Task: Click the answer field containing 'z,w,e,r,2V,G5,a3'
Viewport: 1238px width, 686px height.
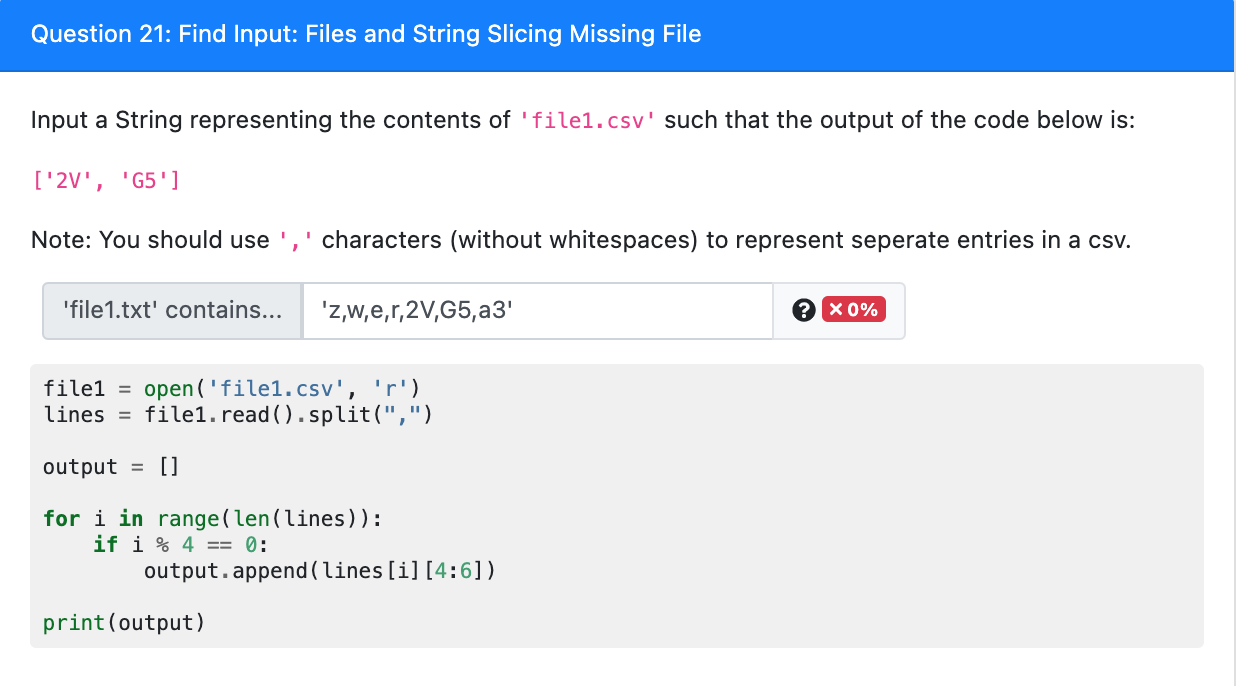Action: pyautogui.click(x=538, y=311)
